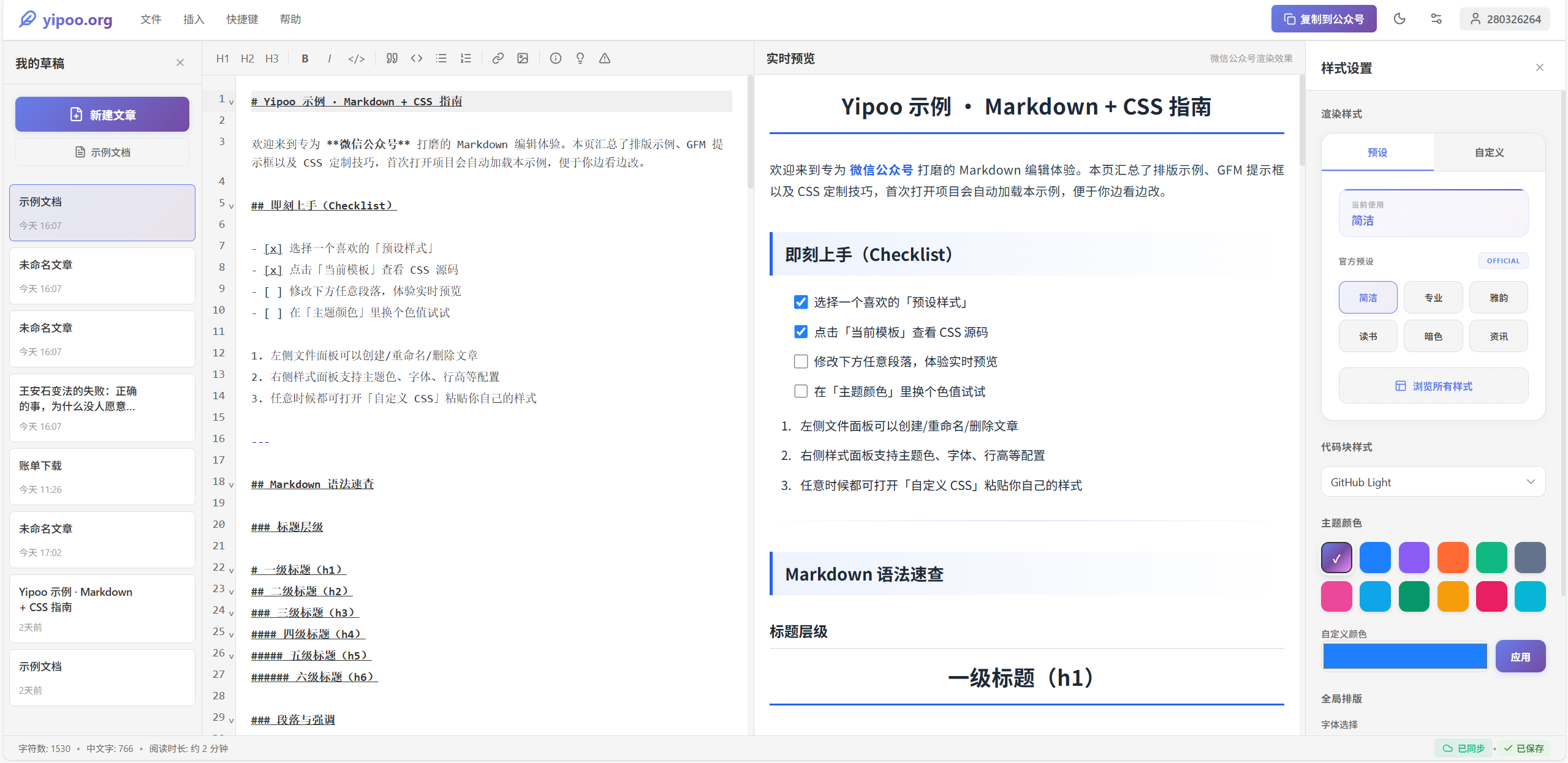Screen dimensions: 1568x763
Task: Insert a blockquote using the quote icon
Action: (x=392, y=58)
